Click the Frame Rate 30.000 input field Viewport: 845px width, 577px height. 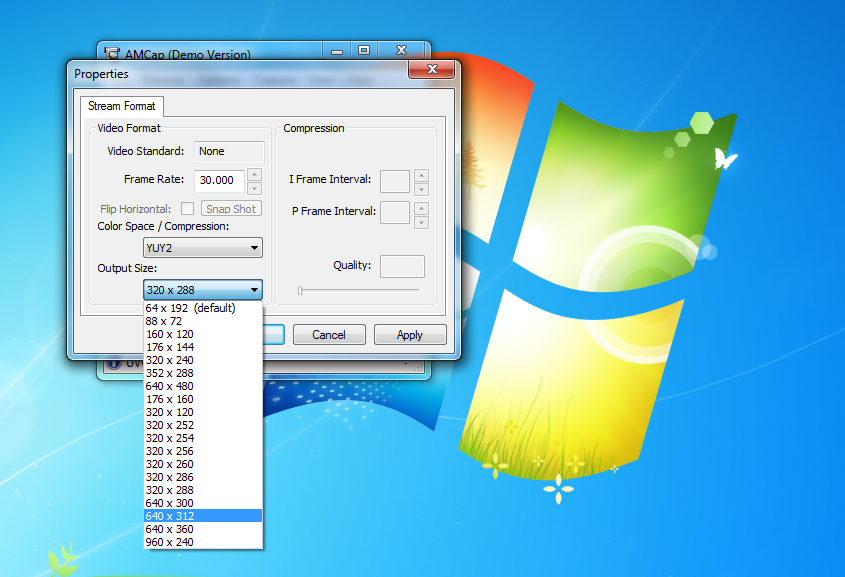coord(220,180)
